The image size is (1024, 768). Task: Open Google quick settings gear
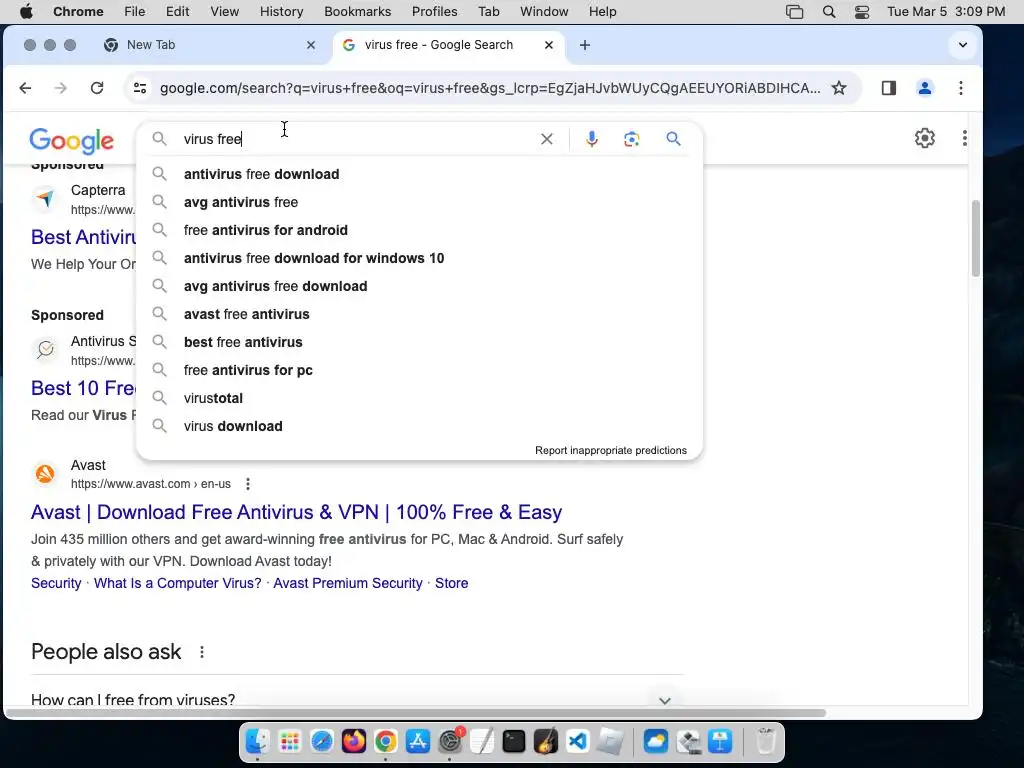(925, 138)
